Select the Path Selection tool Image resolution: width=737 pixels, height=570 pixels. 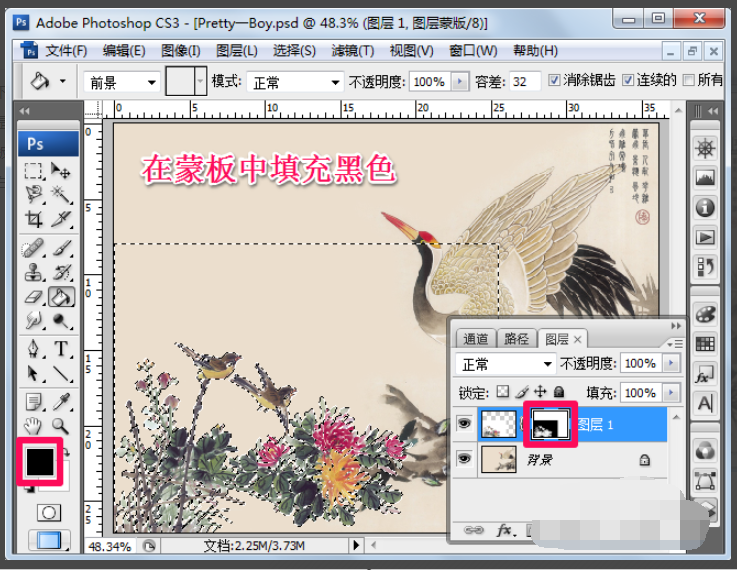pos(33,374)
